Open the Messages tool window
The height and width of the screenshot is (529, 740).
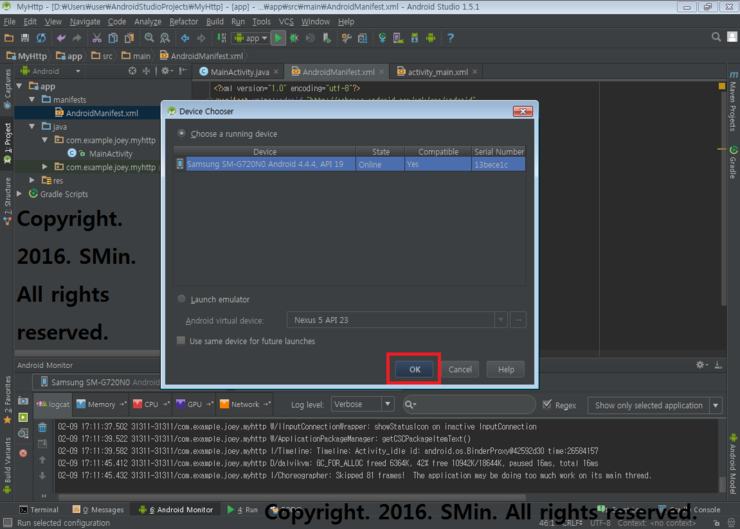tap(98, 510)
